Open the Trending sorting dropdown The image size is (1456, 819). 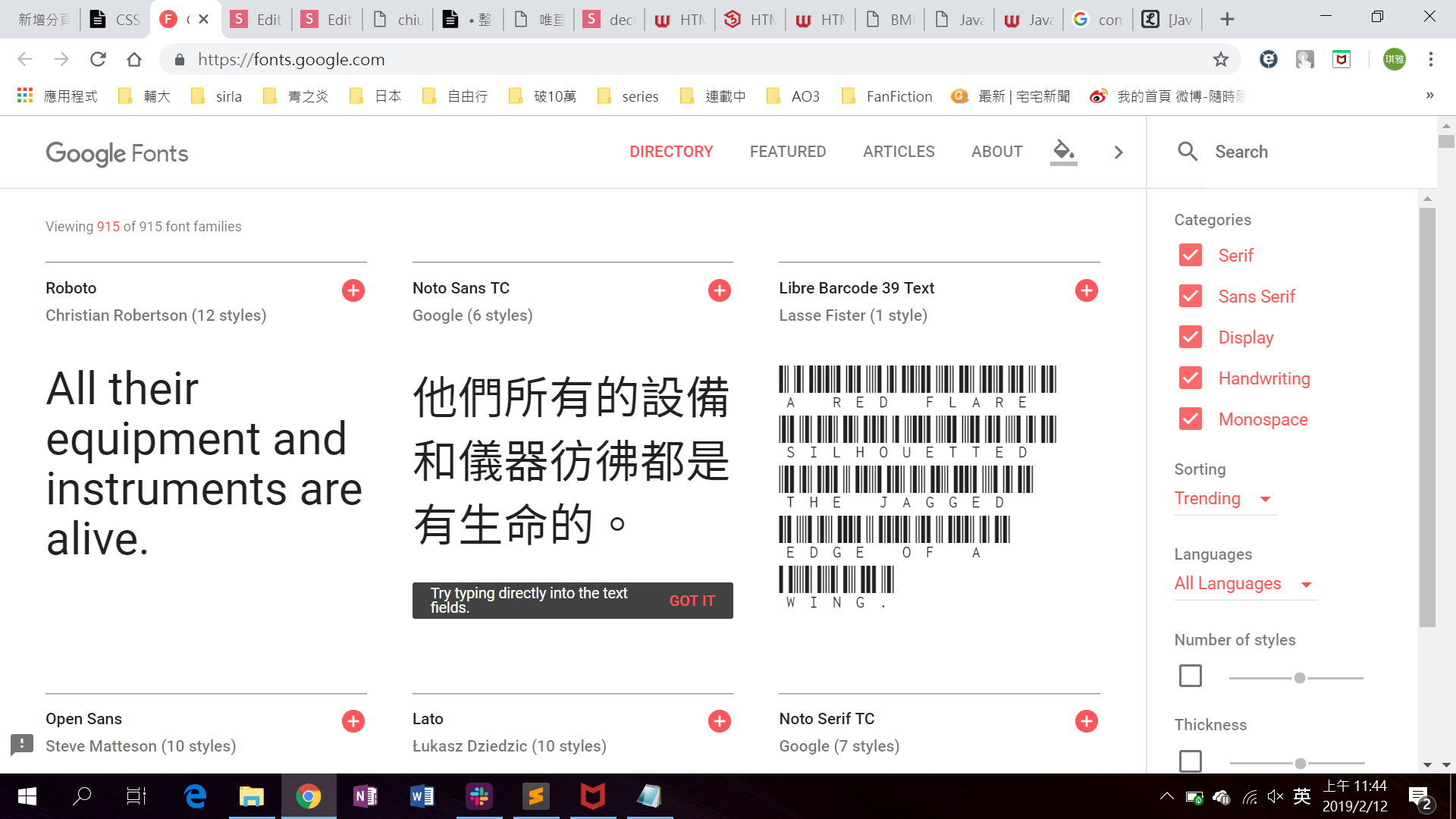(1224, 499)
